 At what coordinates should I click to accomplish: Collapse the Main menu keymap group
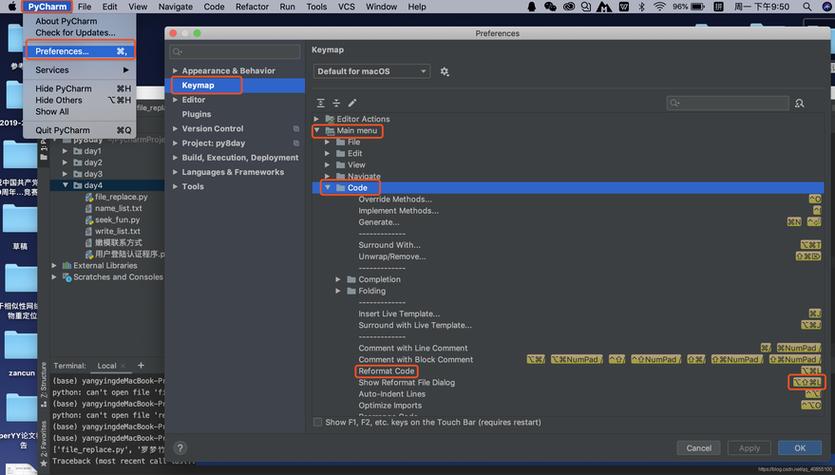click(x=317, y=130)
